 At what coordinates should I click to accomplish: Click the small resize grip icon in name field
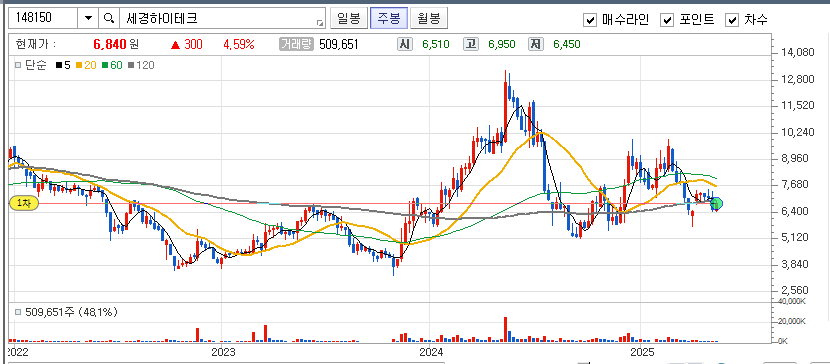pyautogui.click(x=319, y=23)
